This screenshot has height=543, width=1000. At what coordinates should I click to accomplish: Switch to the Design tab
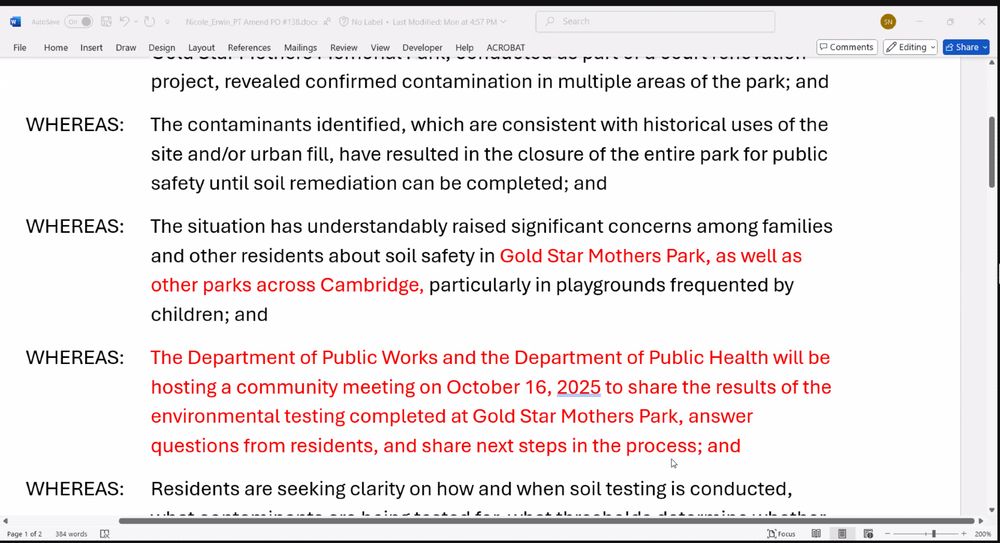(161, 47)
